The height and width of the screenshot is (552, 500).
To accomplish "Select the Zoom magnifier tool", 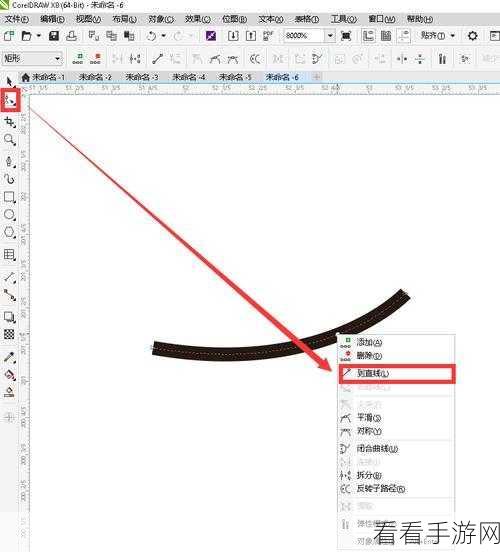I will [x=10, y=140].
